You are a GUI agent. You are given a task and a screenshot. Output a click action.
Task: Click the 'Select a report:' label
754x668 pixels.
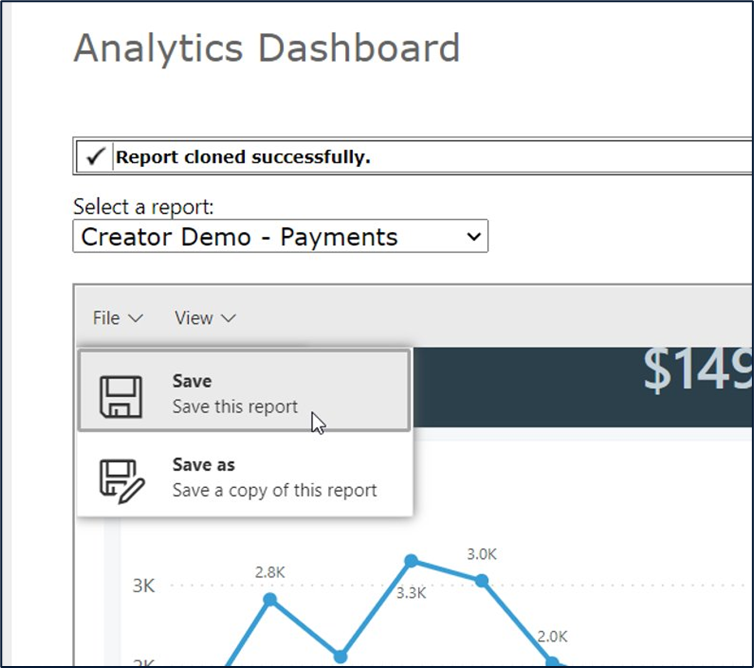[143, 207]
